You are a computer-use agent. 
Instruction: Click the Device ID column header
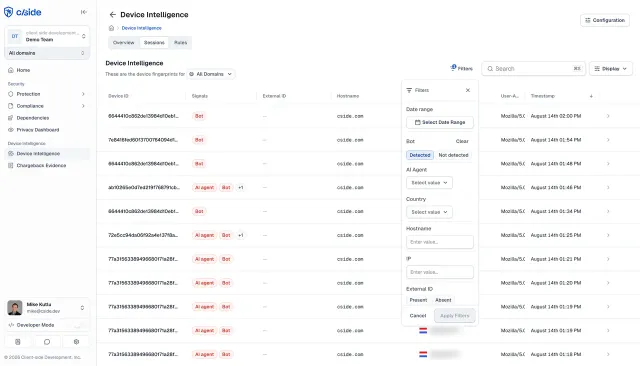[118, 96]
